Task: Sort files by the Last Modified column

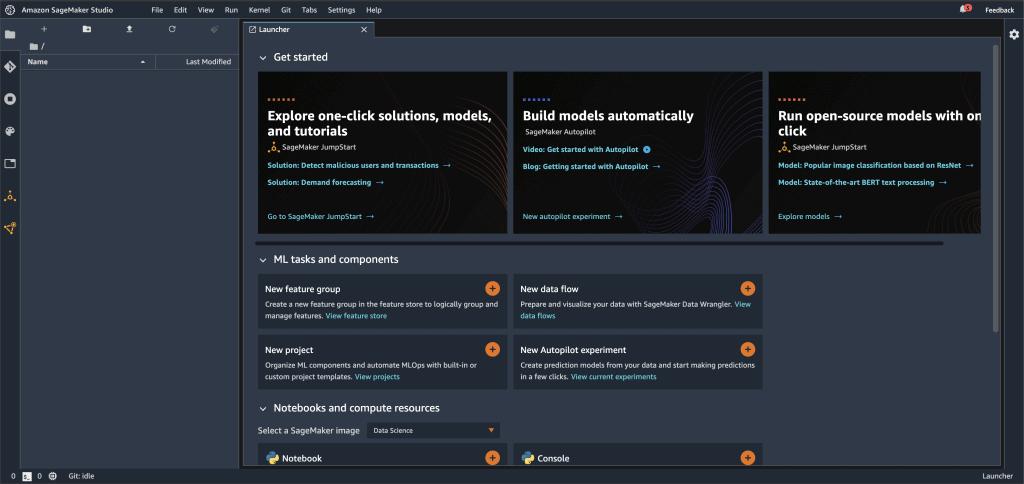Action: click(208, 62)
